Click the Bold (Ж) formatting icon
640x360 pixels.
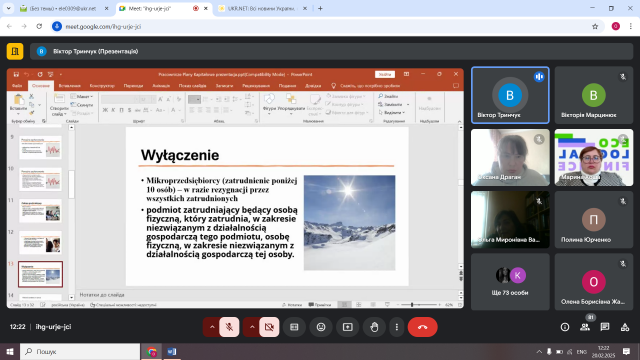click(105, 110)
